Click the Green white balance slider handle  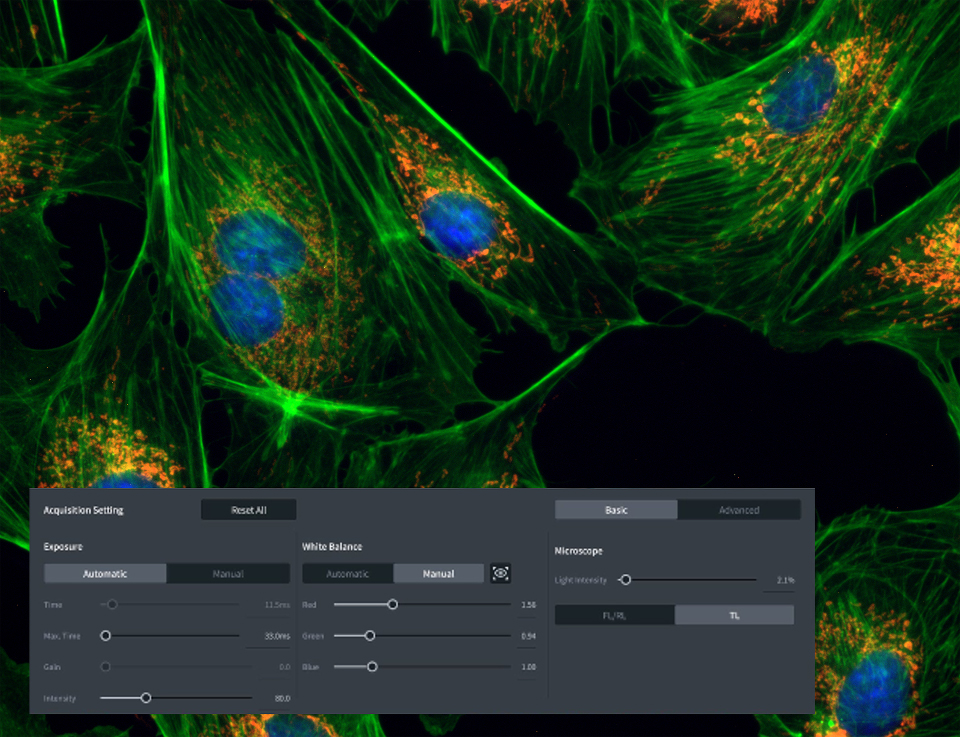[370, 635]
